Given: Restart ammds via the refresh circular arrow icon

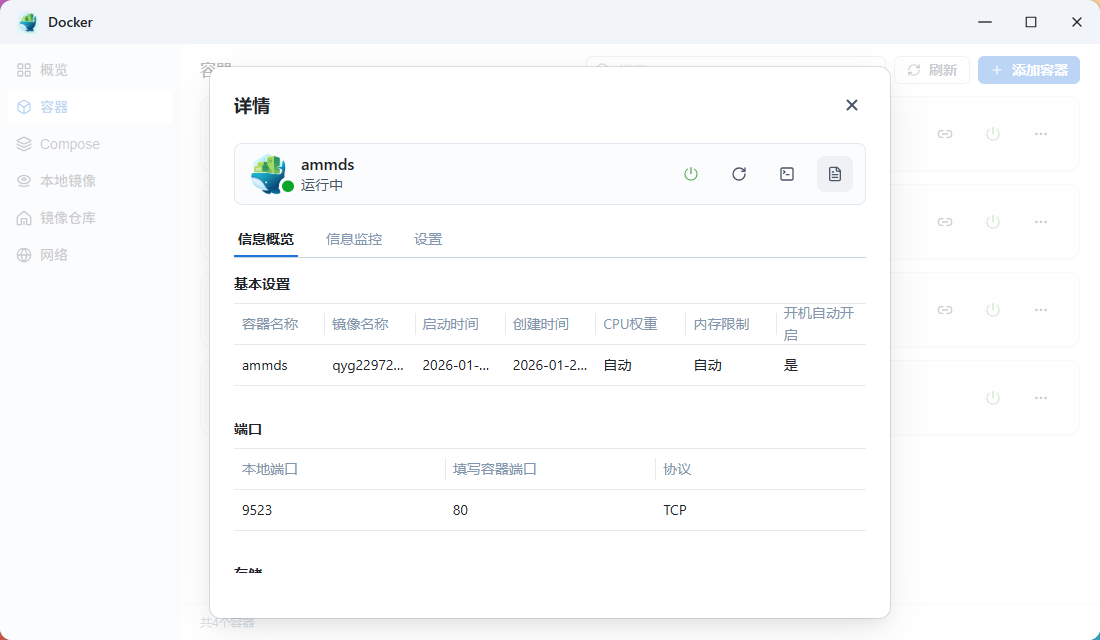Looking at the screenshot, I should point(739,173).
